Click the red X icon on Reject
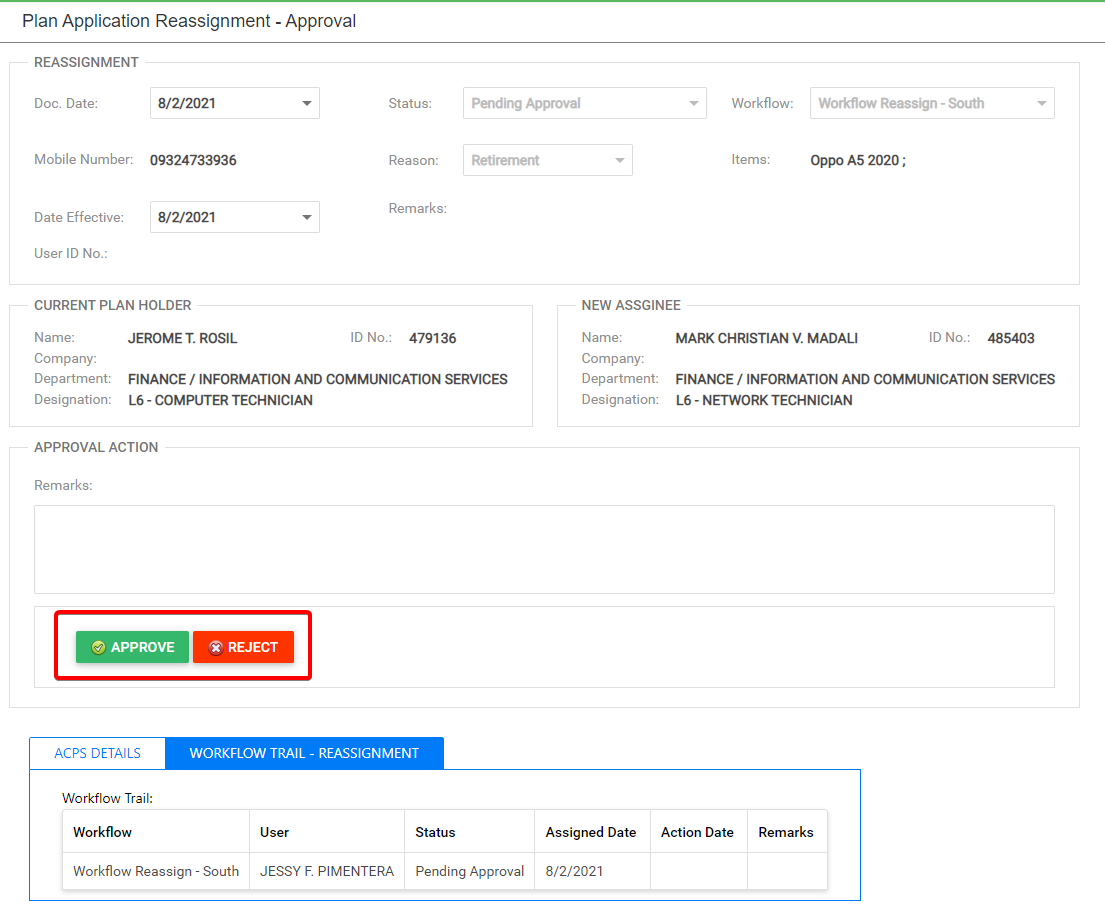Viewport: 1105px width, 907px height. coord(215,648)
